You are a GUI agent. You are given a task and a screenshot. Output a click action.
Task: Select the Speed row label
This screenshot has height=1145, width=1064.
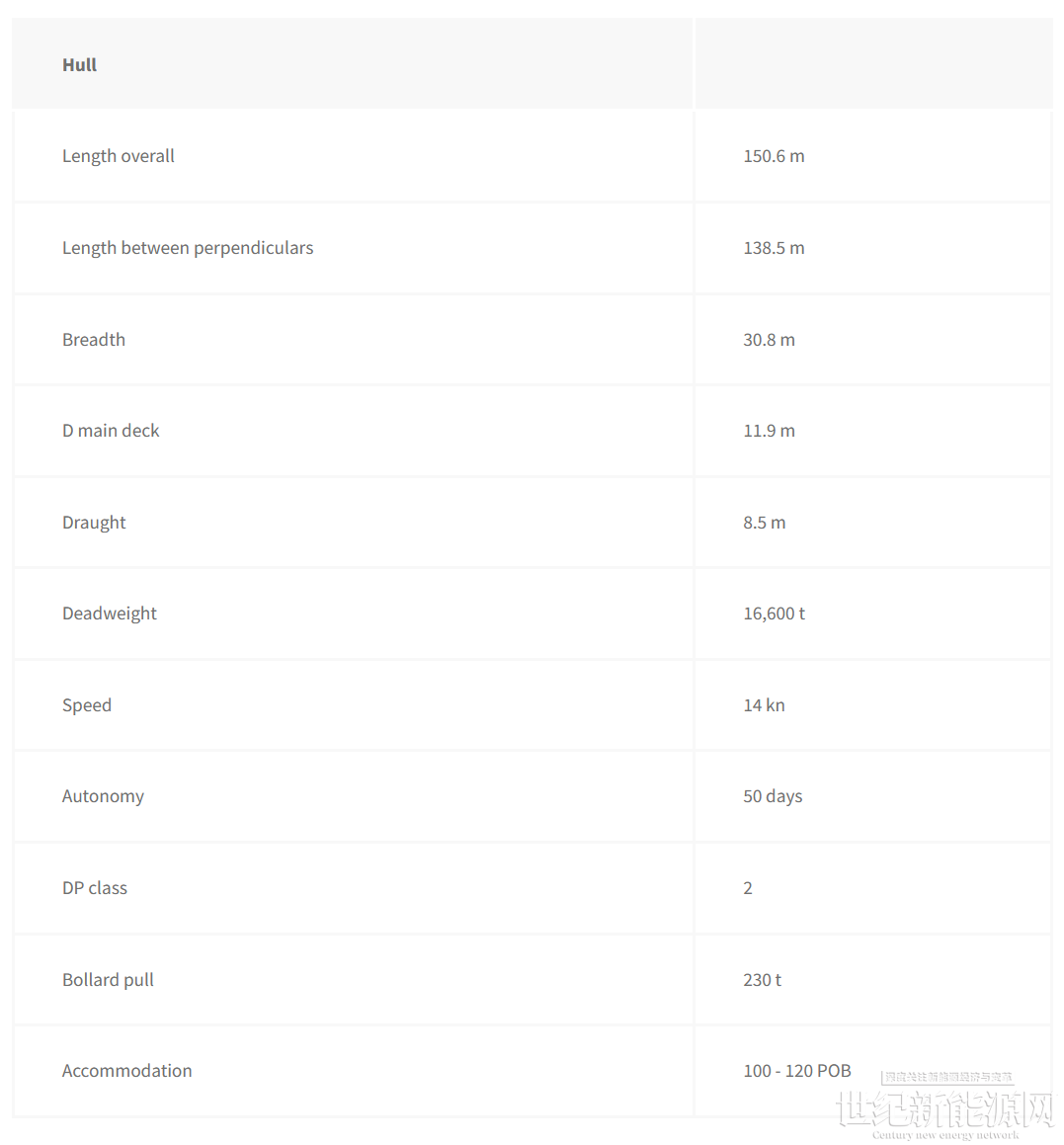point(87,705)
